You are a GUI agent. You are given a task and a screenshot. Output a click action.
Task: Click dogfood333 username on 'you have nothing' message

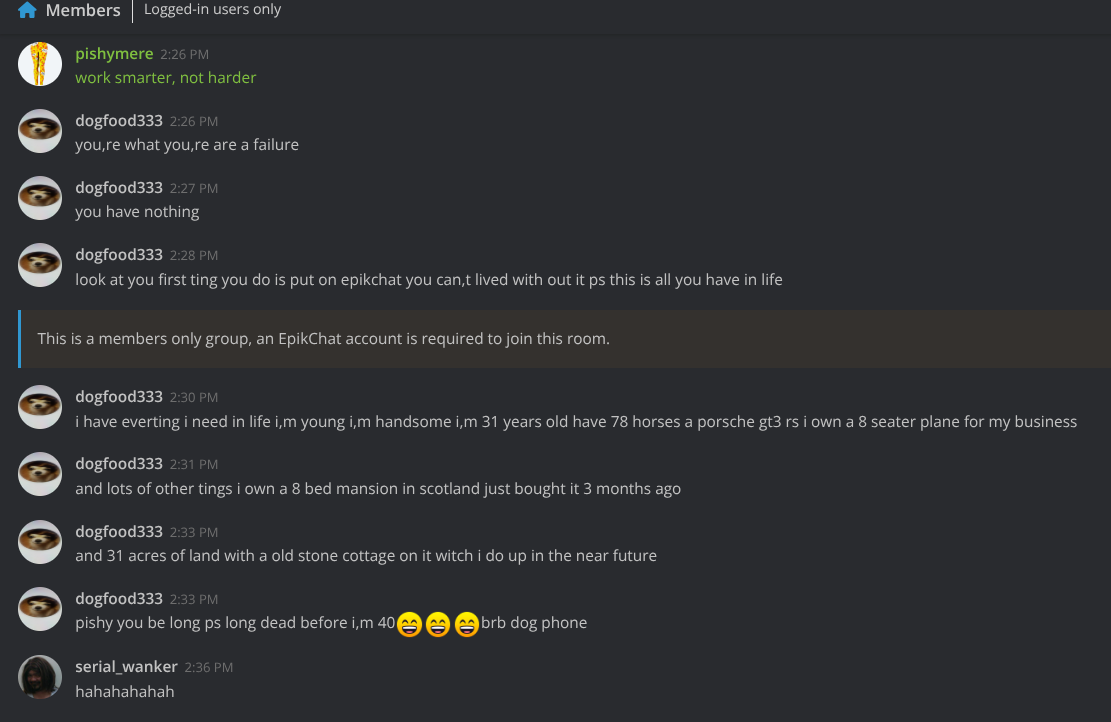click(118, 188)
